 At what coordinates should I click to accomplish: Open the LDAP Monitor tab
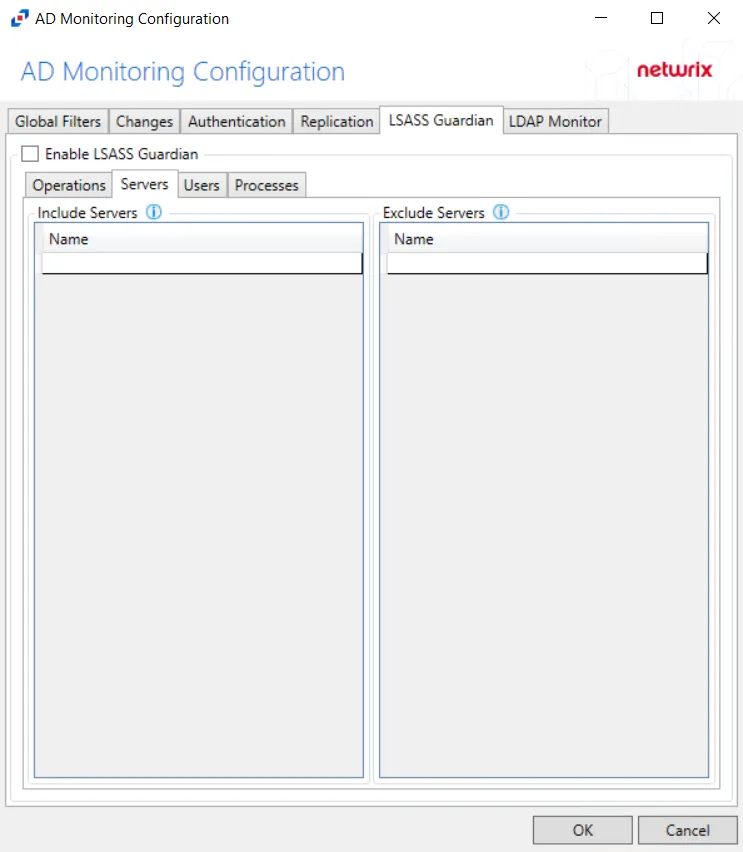coord(555,121)
